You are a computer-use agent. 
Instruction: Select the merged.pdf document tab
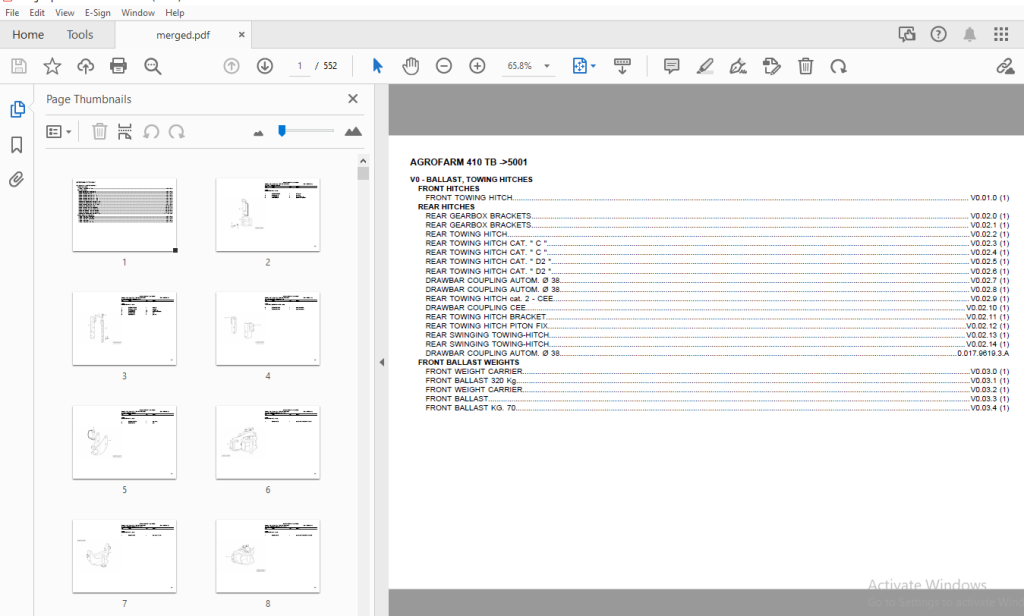[x=183, y=35]
